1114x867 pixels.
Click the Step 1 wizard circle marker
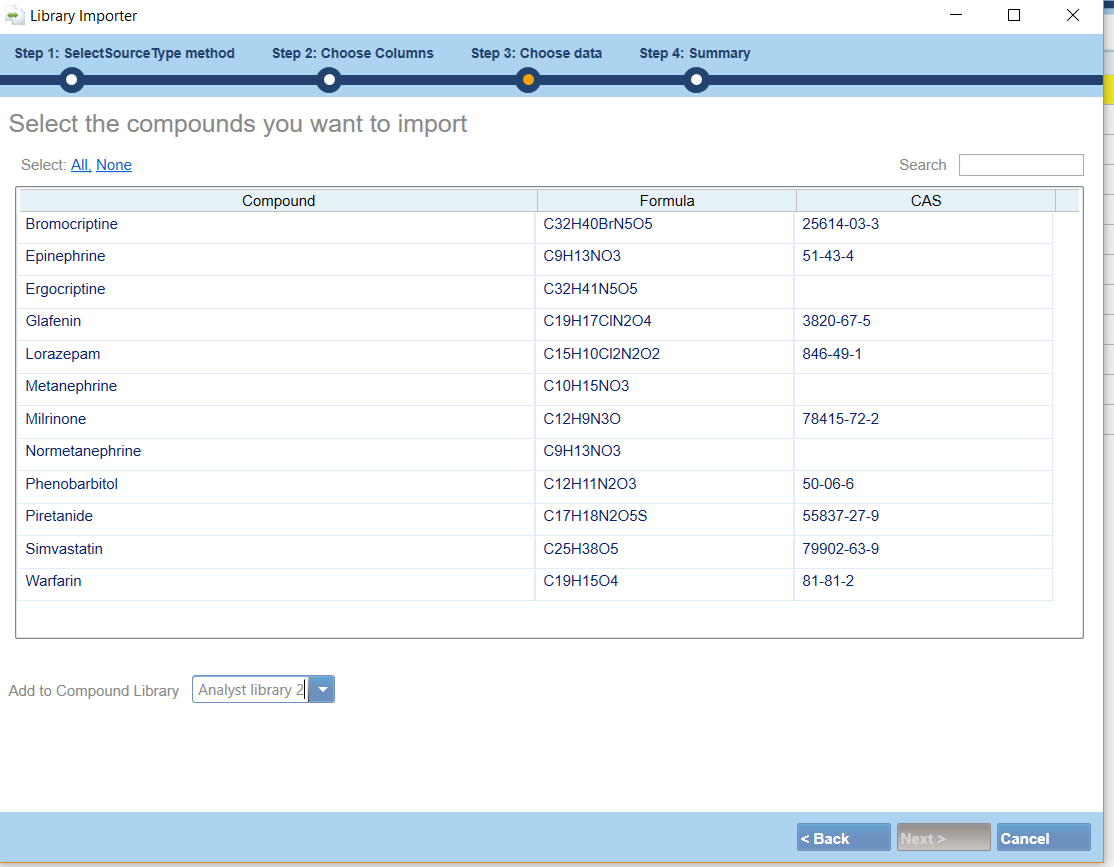71,80
